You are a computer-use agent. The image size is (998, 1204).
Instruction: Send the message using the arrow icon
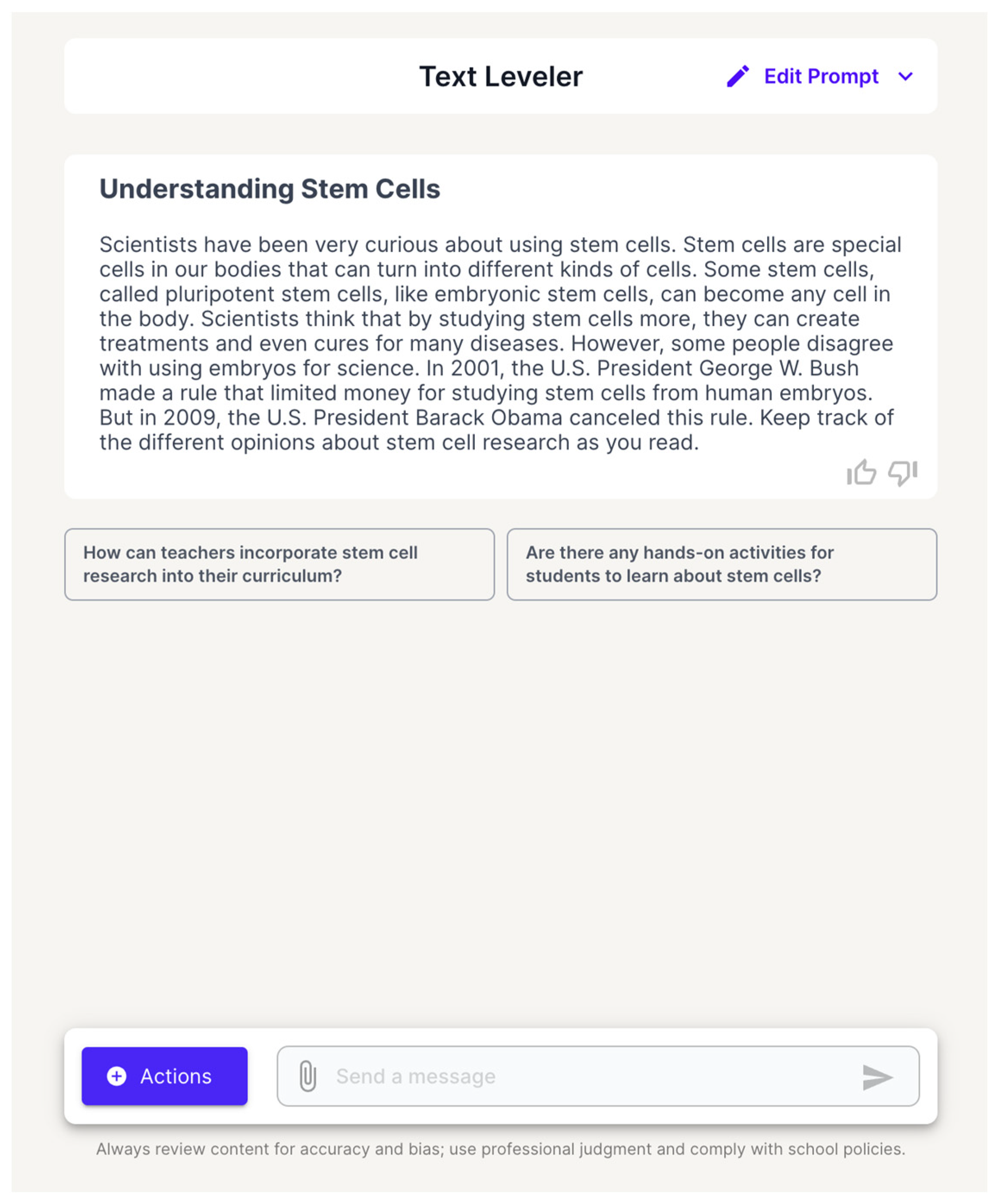pyautogui.click(x=877, y=1077)
